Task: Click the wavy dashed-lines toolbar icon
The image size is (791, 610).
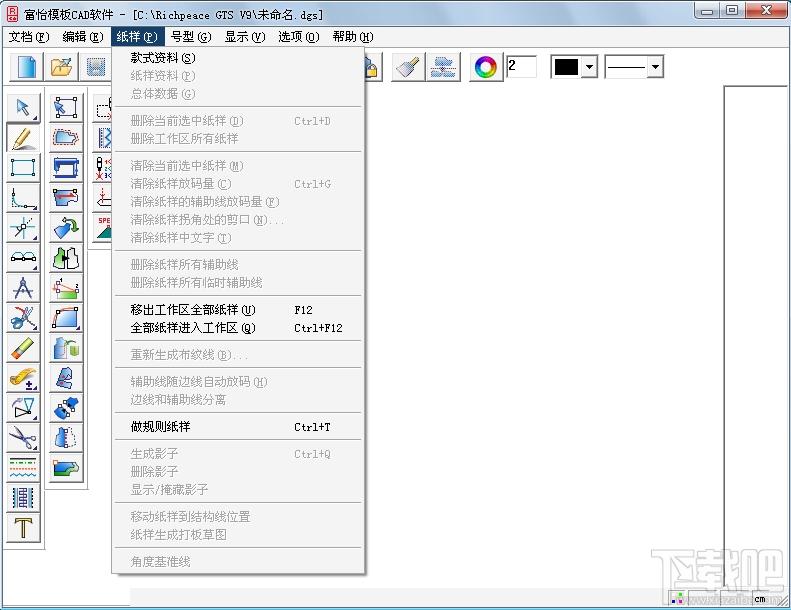Action: point(443,67)
